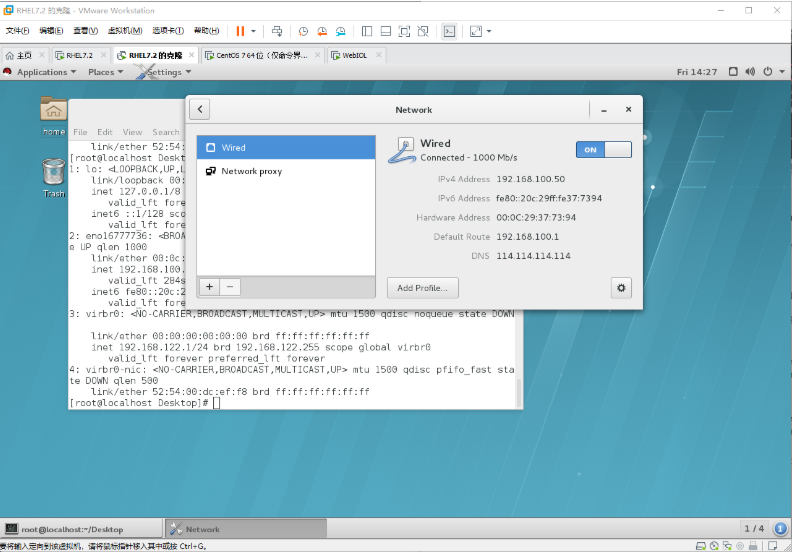Viewport: 796px width, 559px height.
Task: Click the unity mode toolbar icon
Action: pyautogui.click(x=423, y=31)
